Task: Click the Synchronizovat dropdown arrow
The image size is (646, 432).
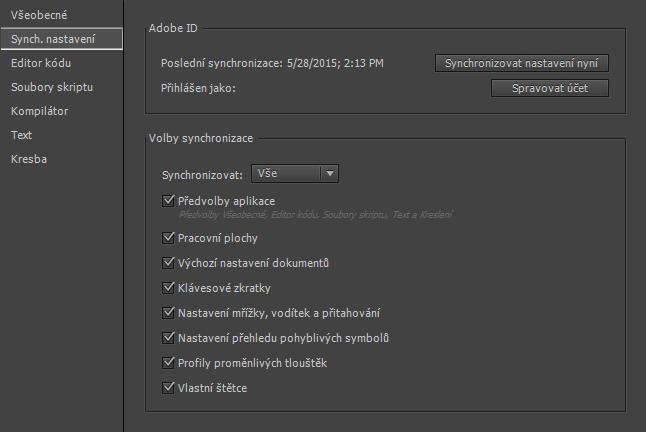Action: pyautogui.click(x=329, y=173)
